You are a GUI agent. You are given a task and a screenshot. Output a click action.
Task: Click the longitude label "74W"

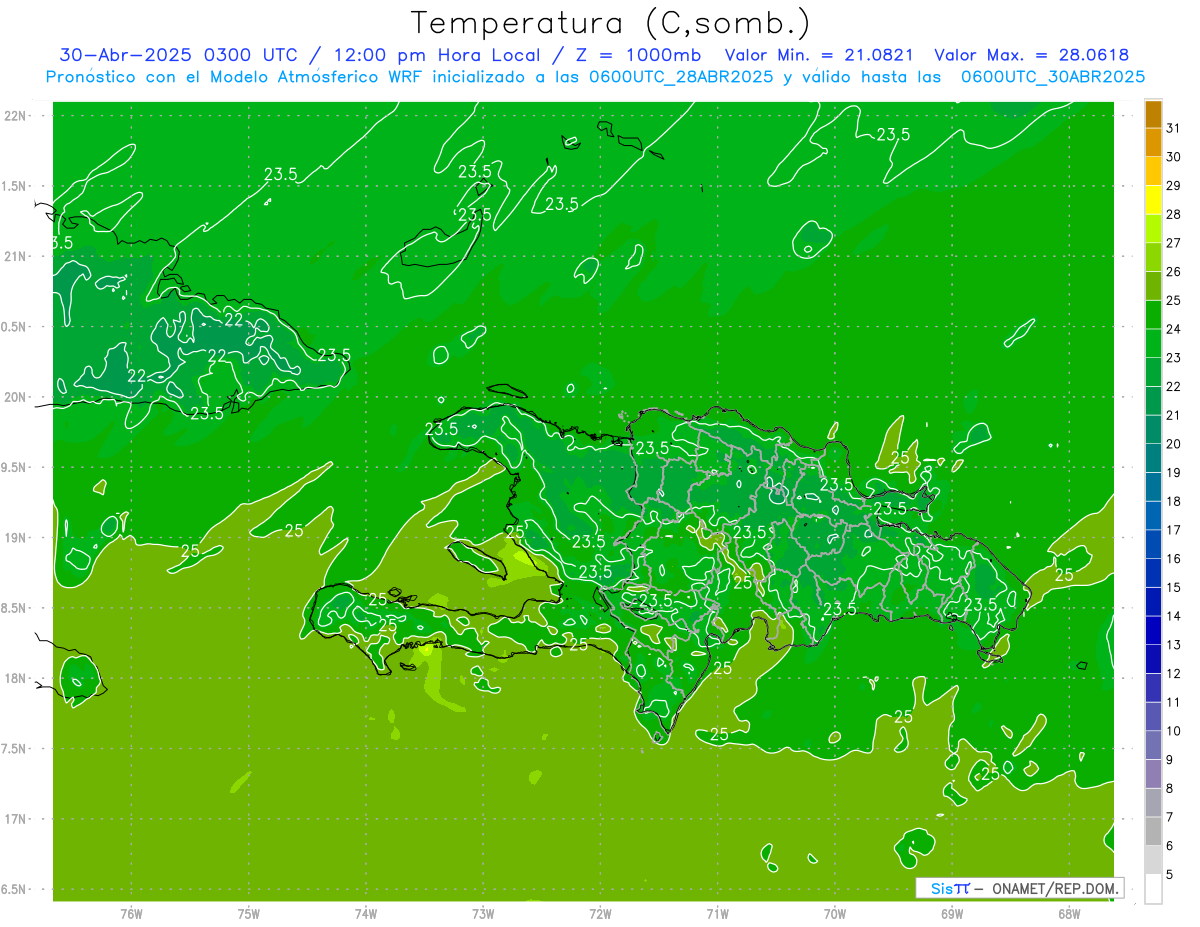(x=366, y=914)
